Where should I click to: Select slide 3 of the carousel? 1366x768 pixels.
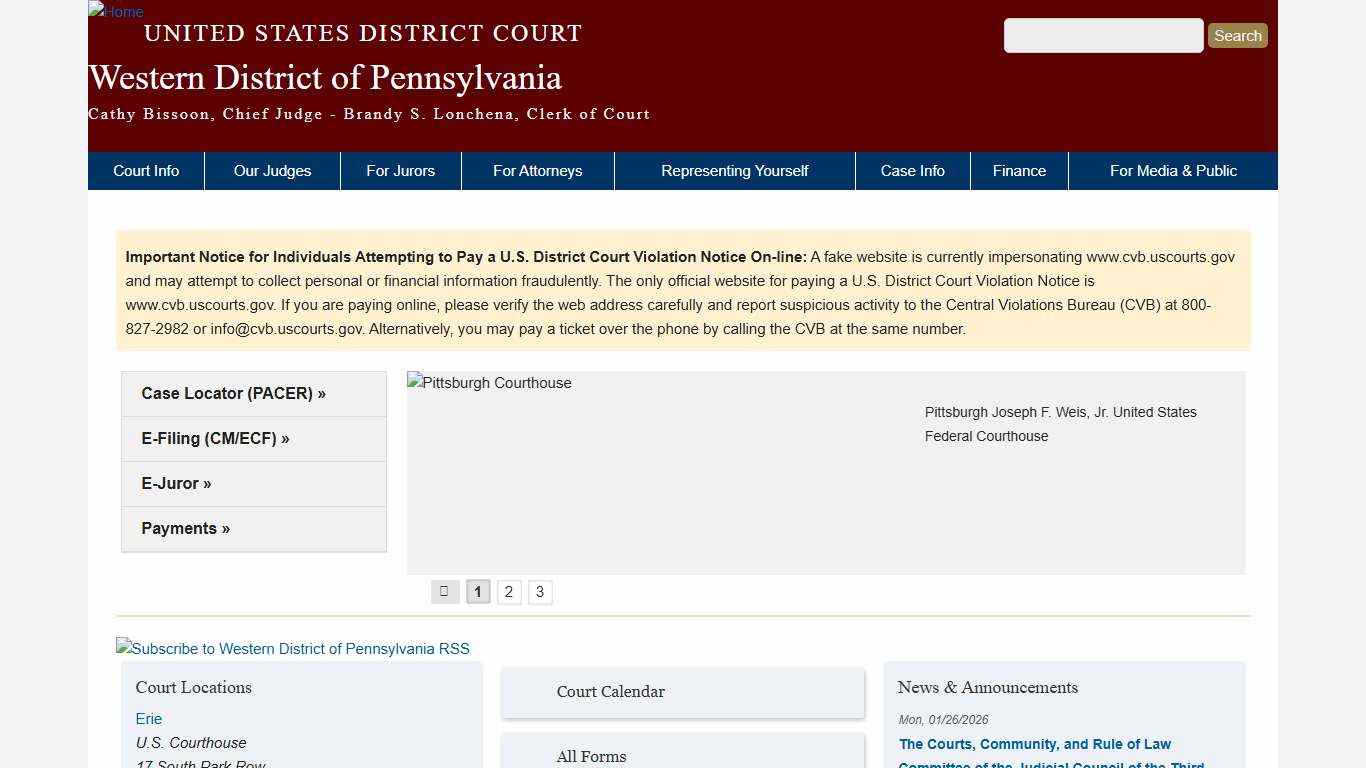(x=540, y=591)
